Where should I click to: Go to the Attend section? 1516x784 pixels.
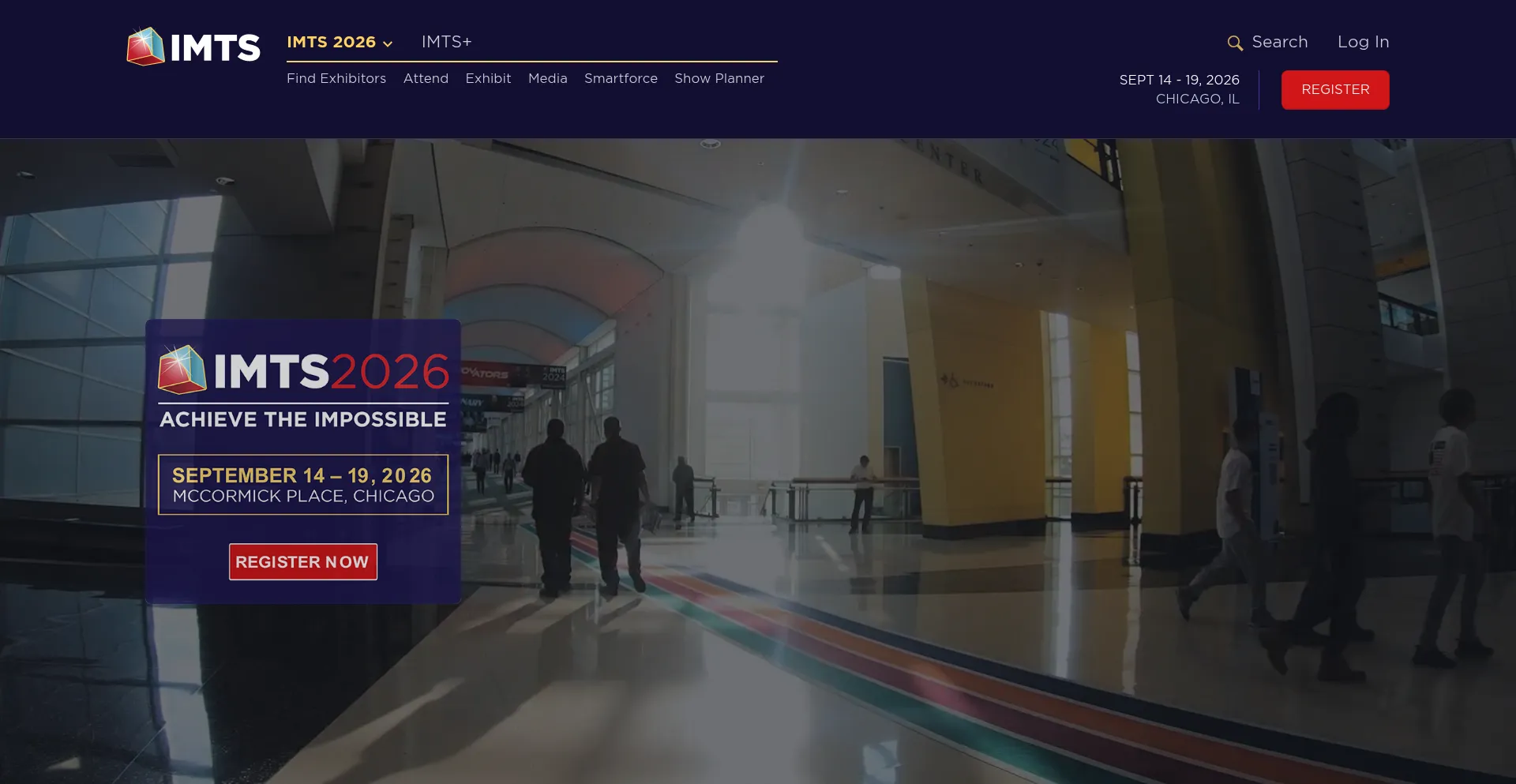point(426,79)
